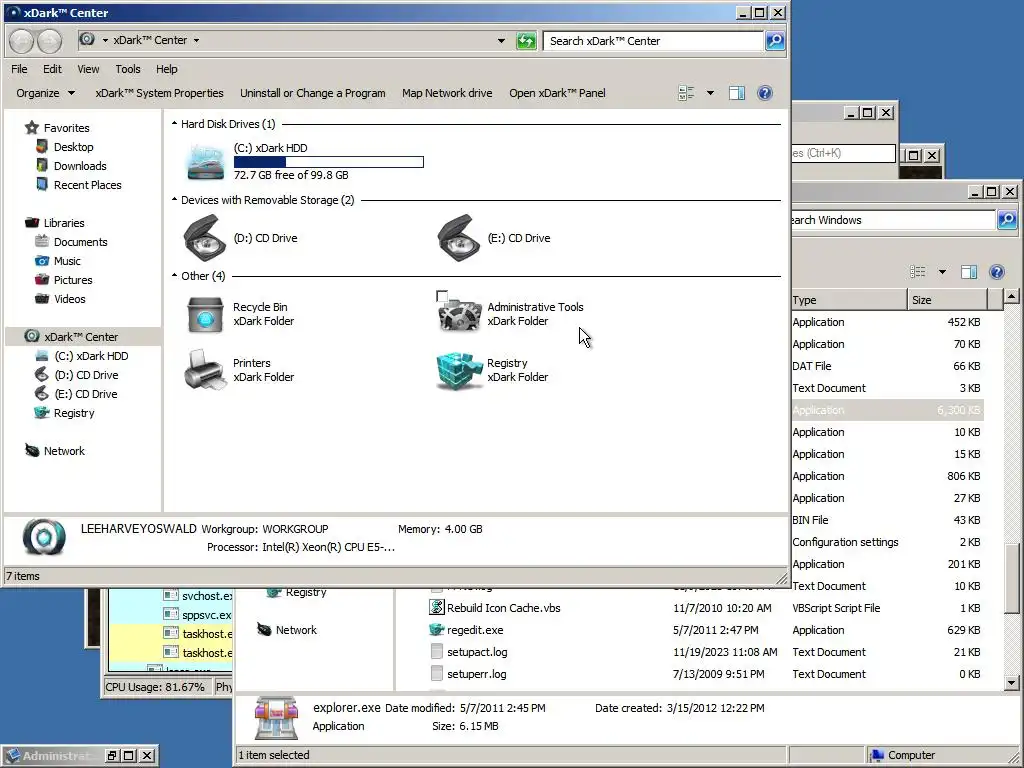This screenshot has height=768, width=1024.
Task: Open the Help menu
Action: click(167, 69)
